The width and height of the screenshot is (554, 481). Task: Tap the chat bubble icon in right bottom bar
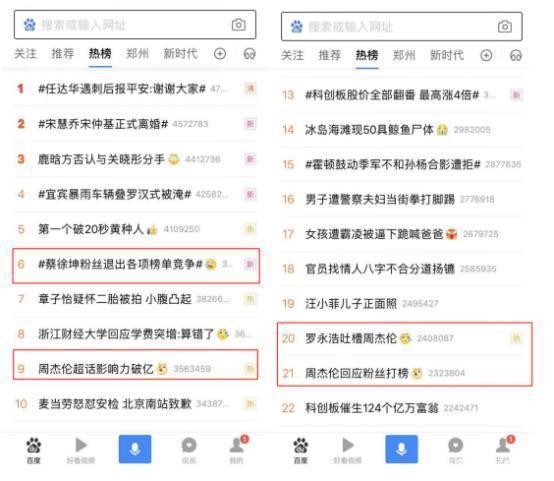tap(455, 450)
